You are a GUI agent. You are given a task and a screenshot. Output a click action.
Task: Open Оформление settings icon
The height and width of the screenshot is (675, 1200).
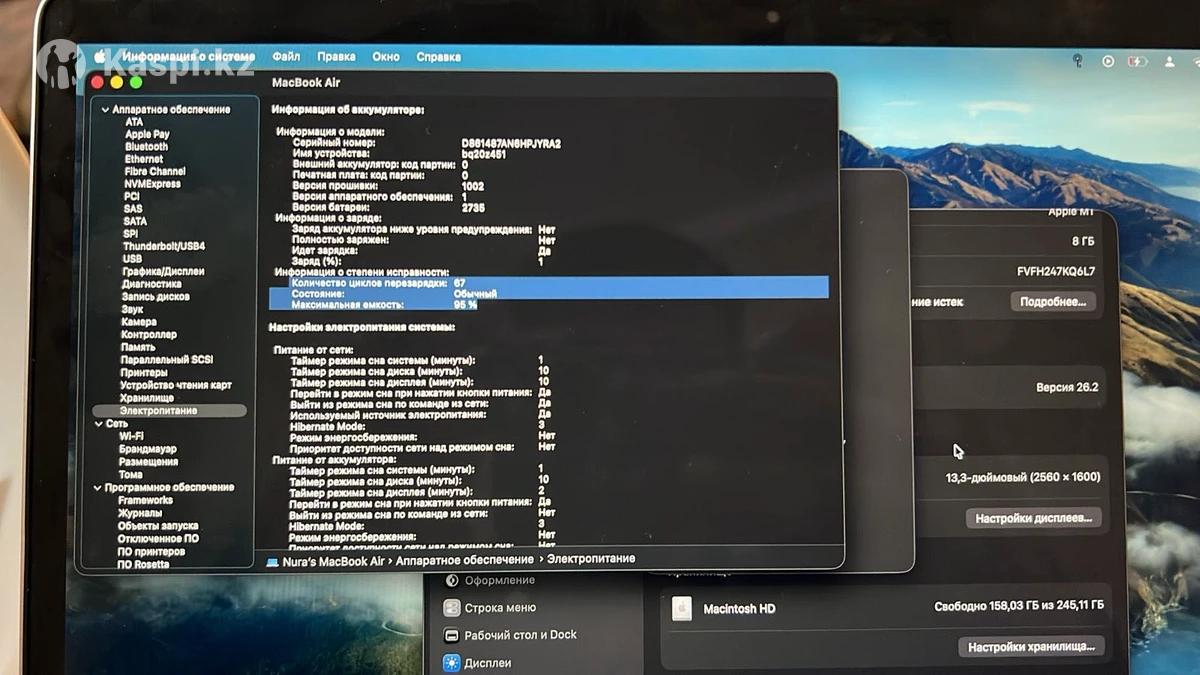(452, 580)
